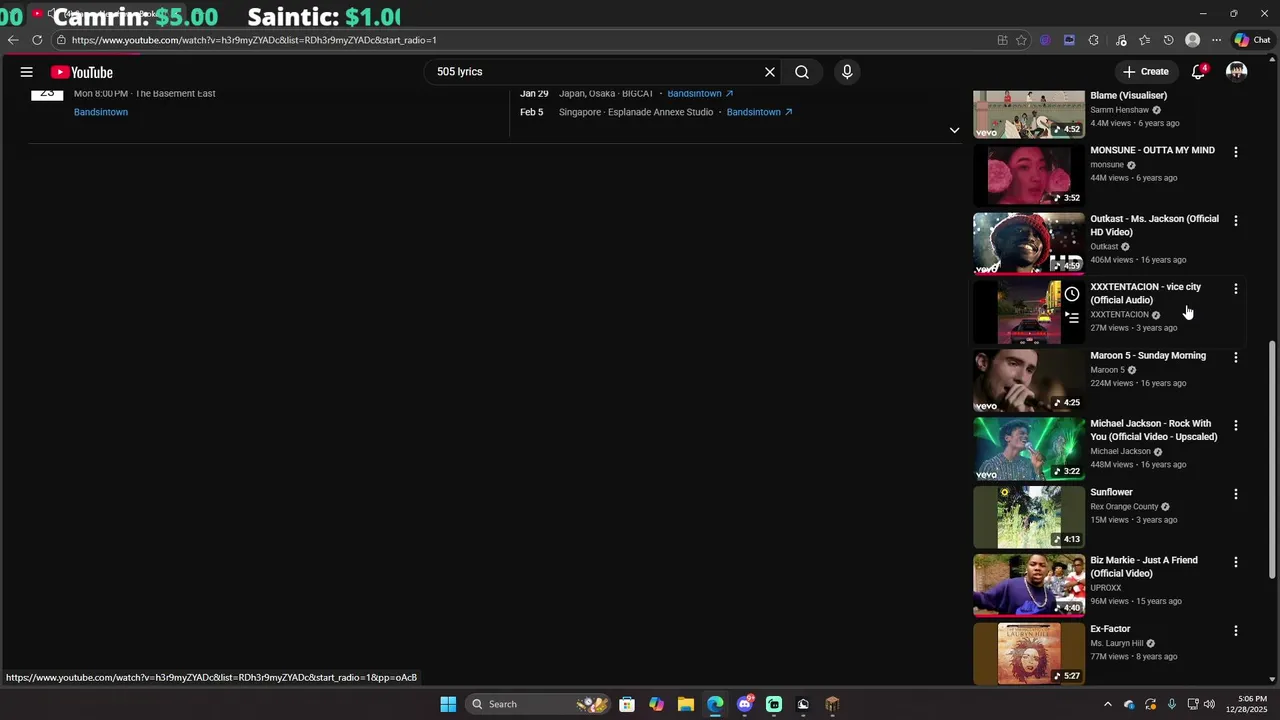Viewport: 1280px width, 720px height.
Task: Open the media control music note icon
Action: tap(1121, 40)
